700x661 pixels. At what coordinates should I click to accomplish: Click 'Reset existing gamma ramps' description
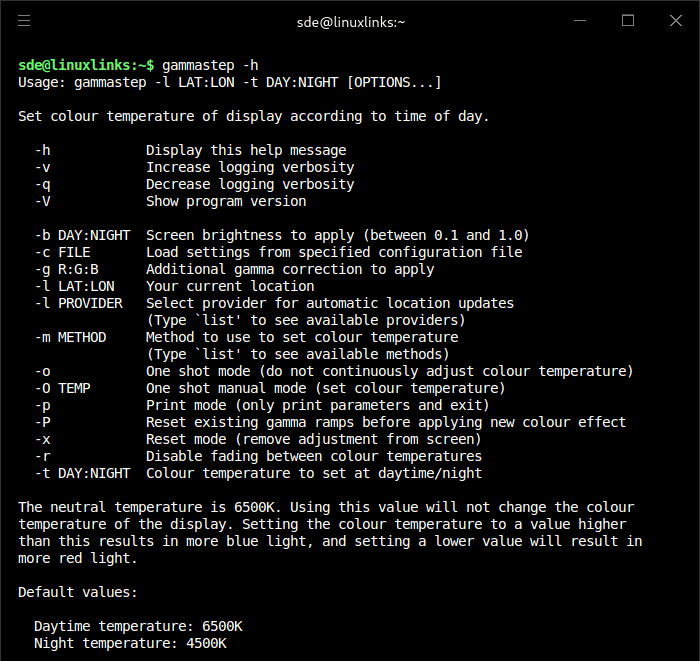tap(386, 422)
